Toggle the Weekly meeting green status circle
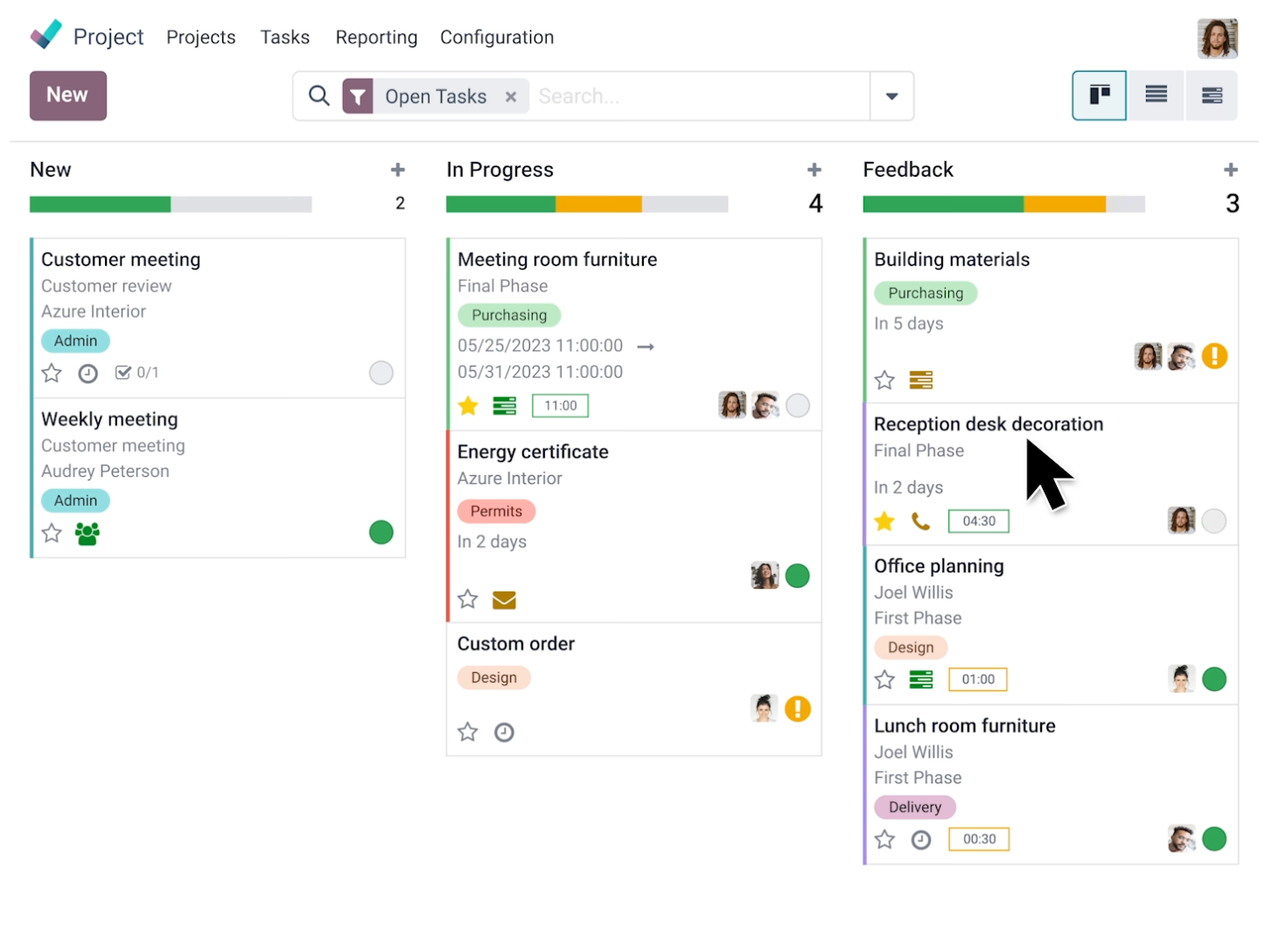Image resolution: width=1272 pixels, height=952 pixels. point(381,532)
